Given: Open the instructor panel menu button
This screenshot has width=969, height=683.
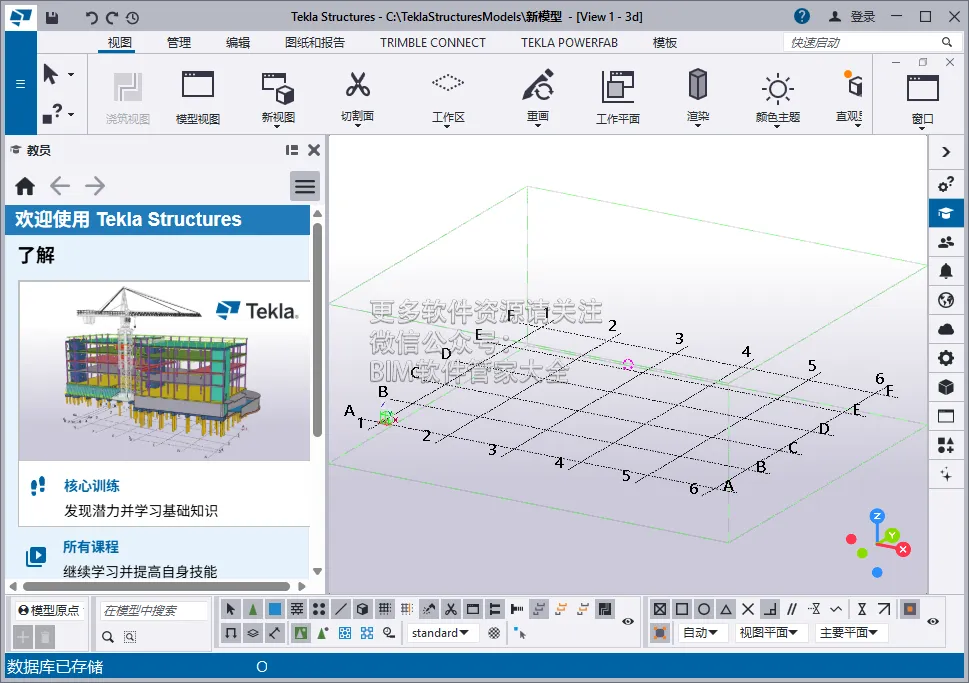Looking at the screenshot, I should [305, 186].
